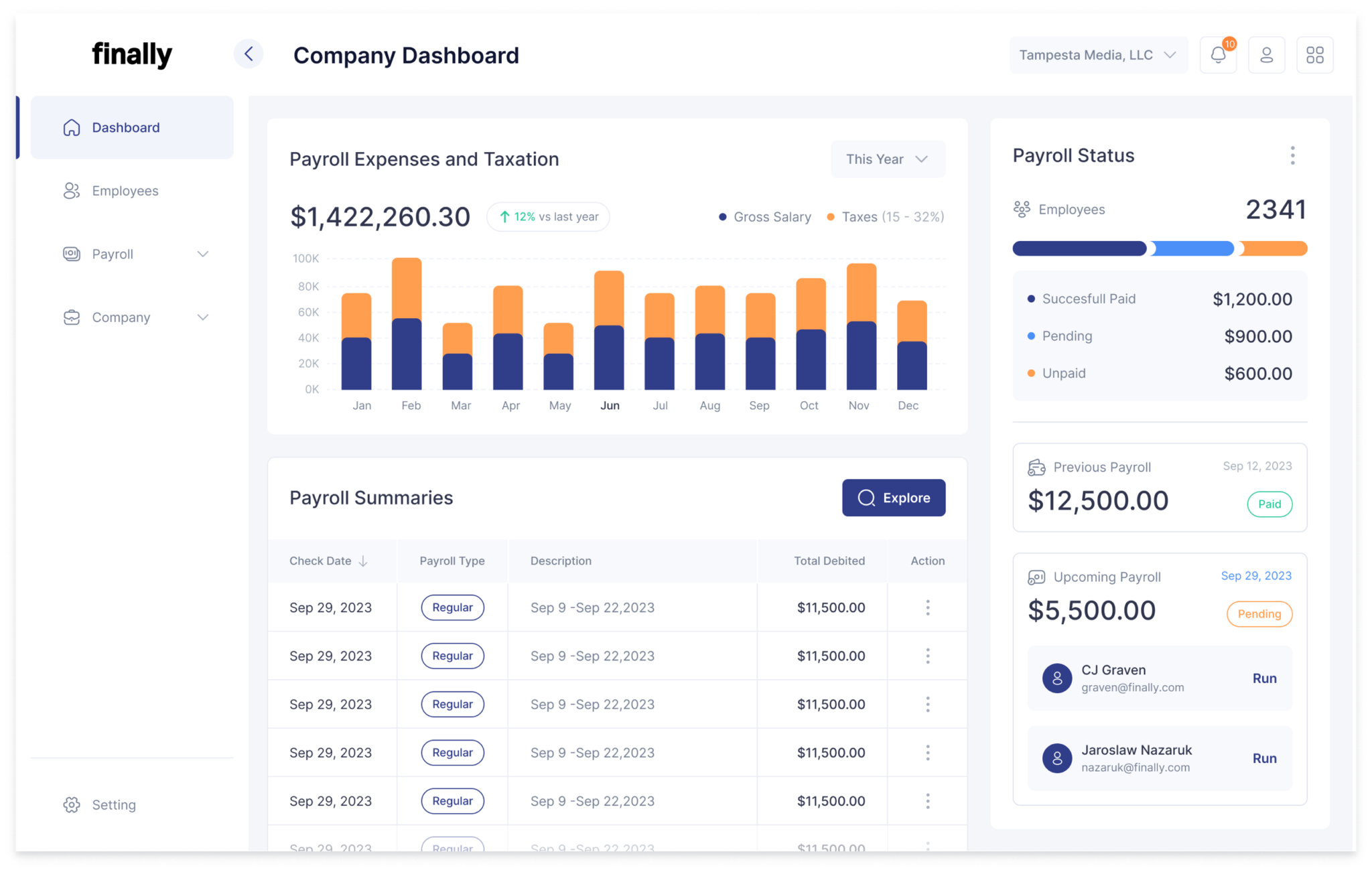
Task: Expand the Payroll sidebar submenu
Action: click(x=202, y=254)
